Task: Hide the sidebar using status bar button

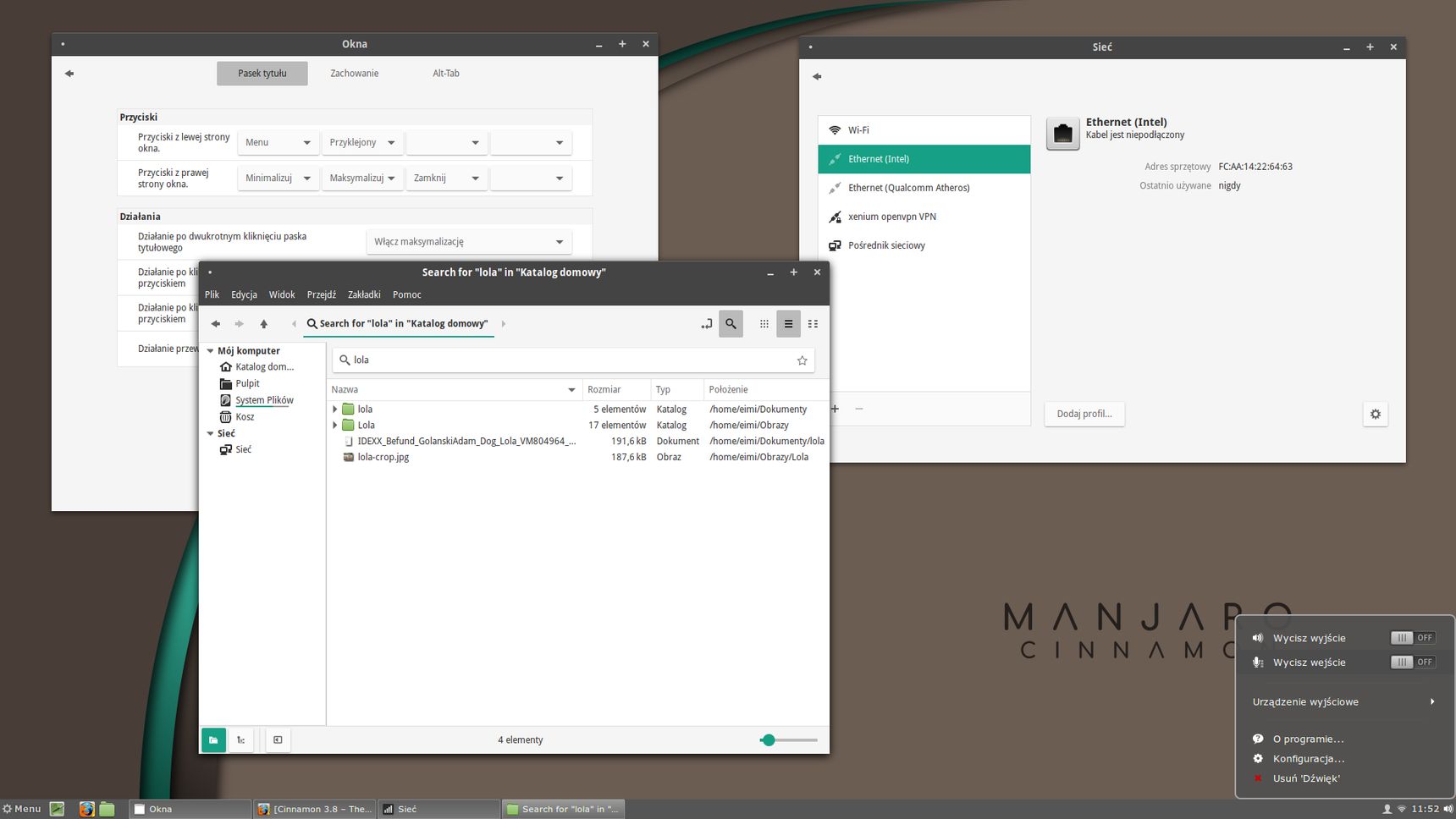Action: [278, 740]
